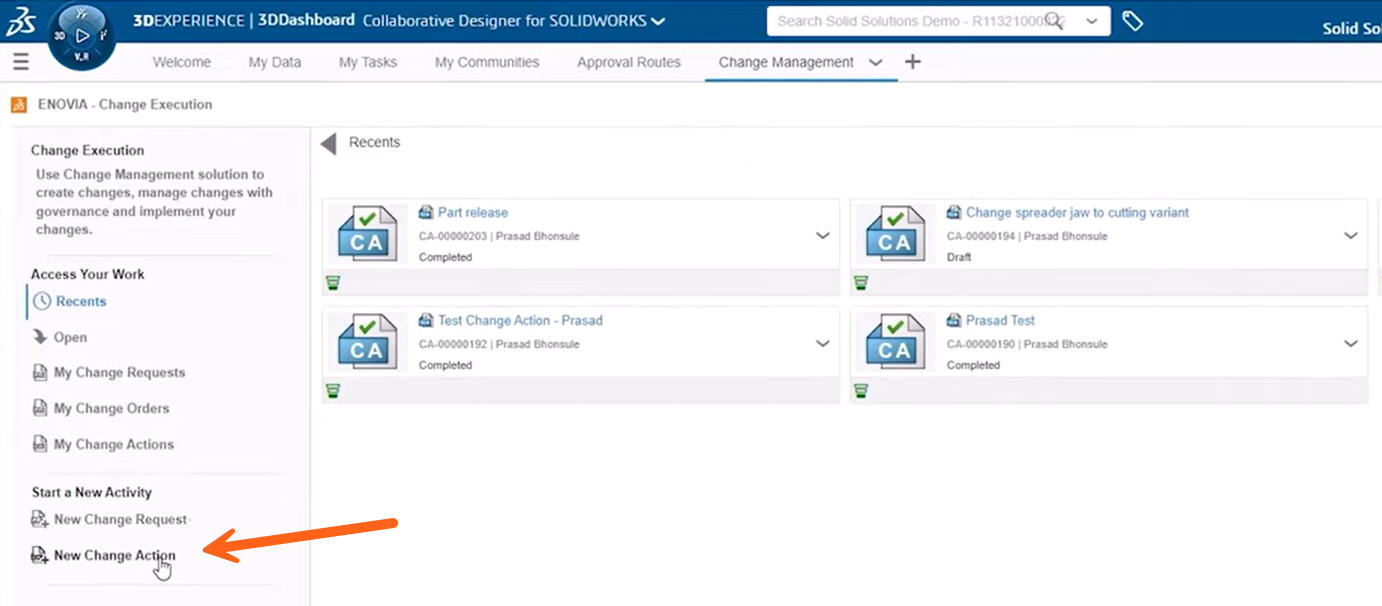Open the Collaborative Designer for SOLIDWORKS dropdown

tap(658, 19)
